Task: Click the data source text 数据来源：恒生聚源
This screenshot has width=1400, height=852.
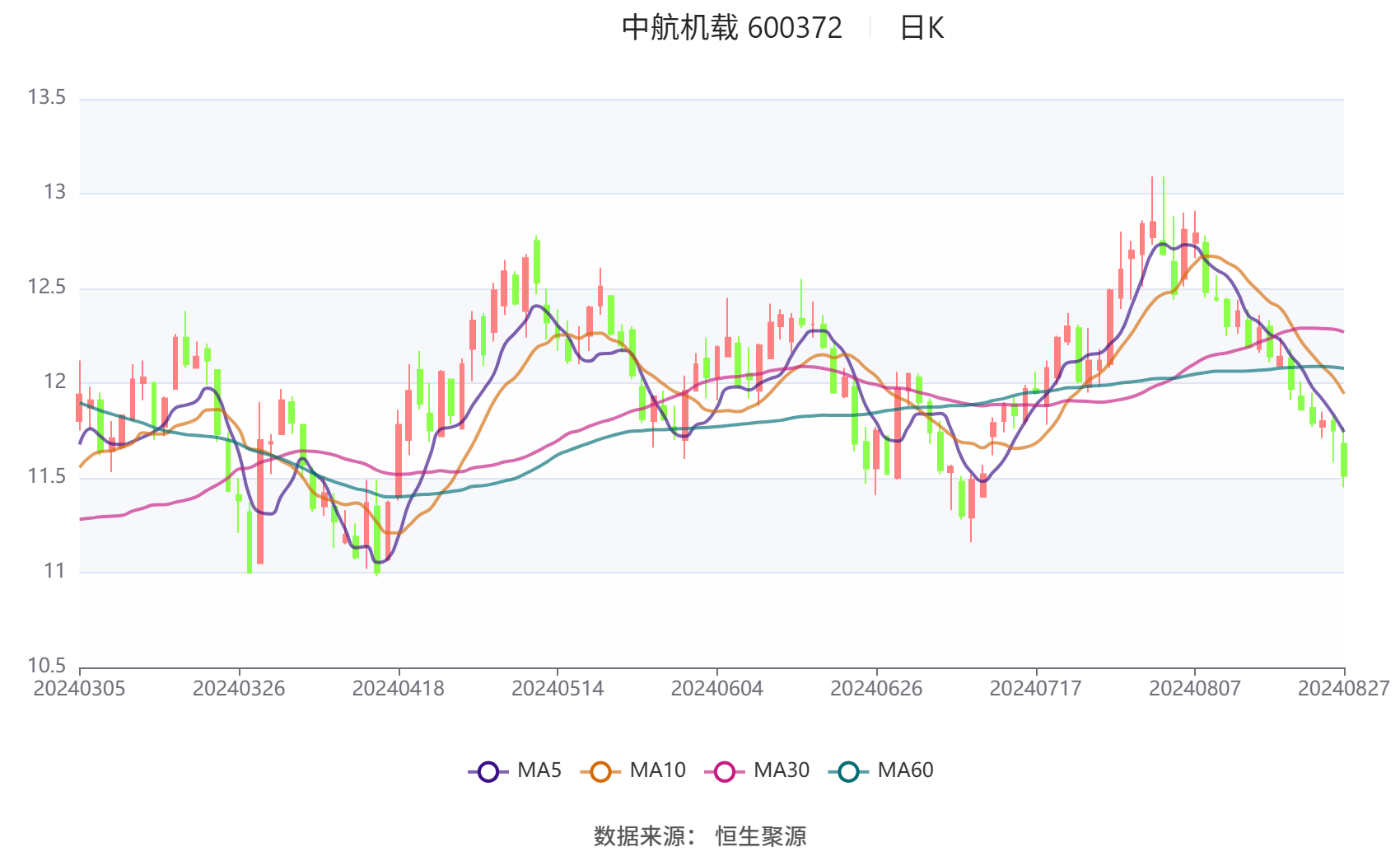Action: click(x=700, y=836)
